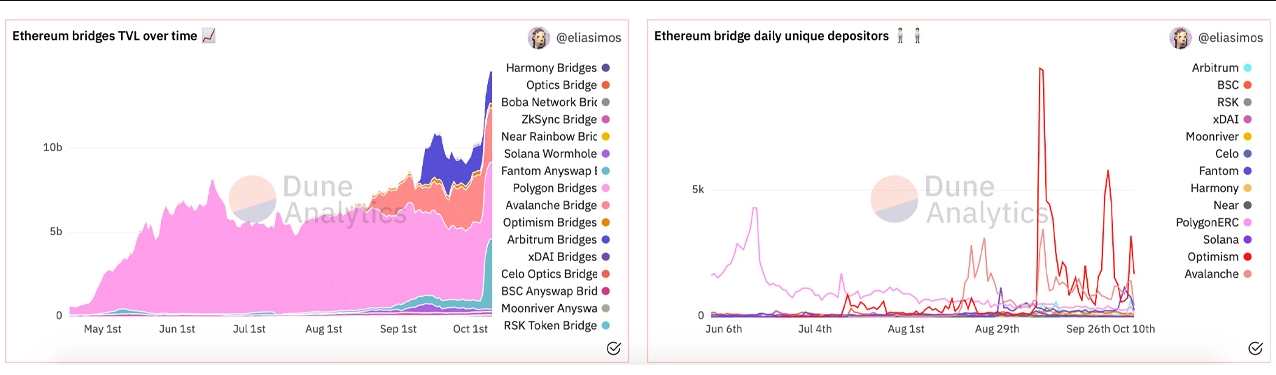Image resolution: width=1276 pixels, height=375 pixels.
Task: Toggle Avalanche series in depositors legend
Action: [x=1219, y=274]
